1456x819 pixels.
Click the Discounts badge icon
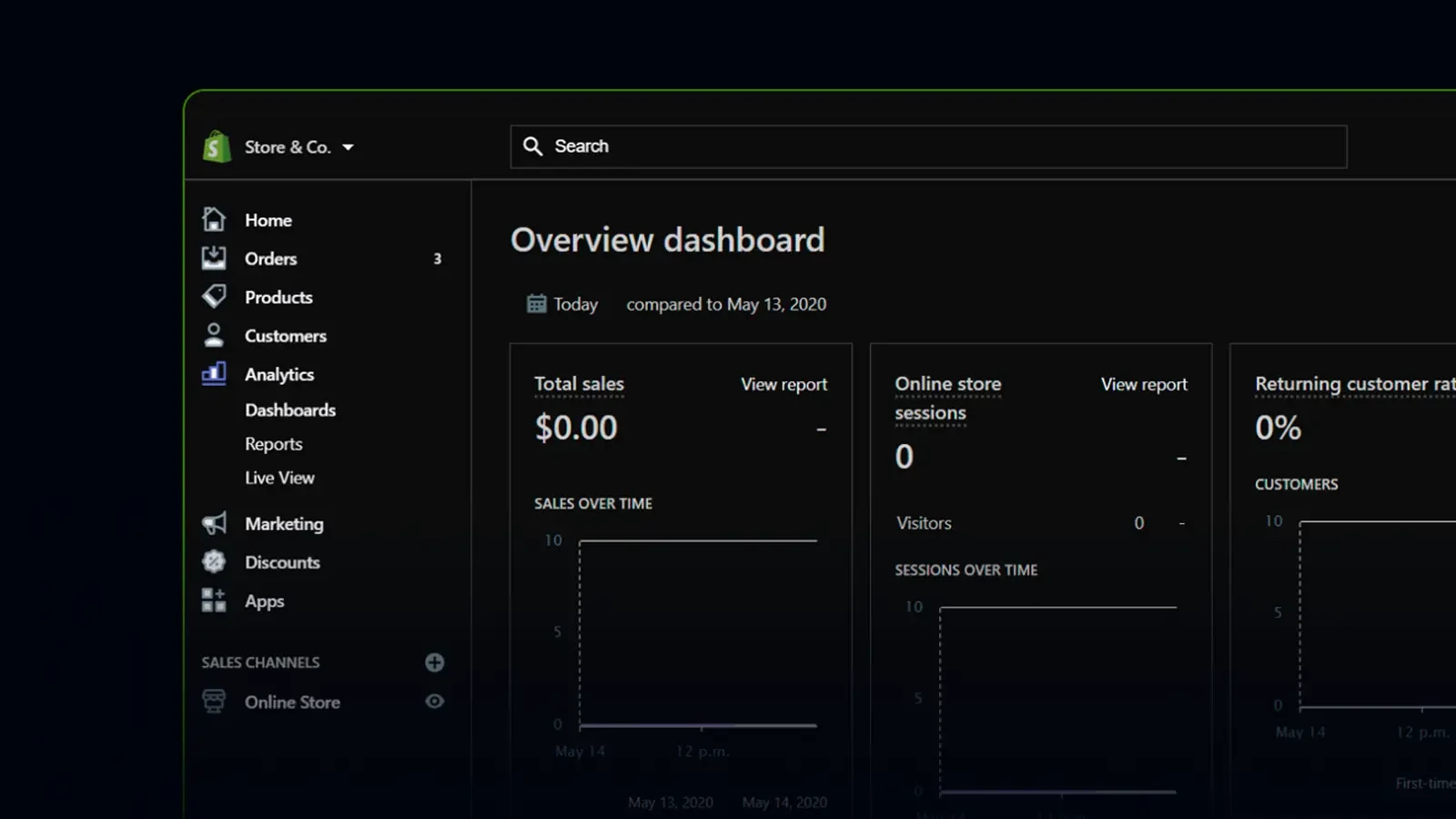pos(214,562)
